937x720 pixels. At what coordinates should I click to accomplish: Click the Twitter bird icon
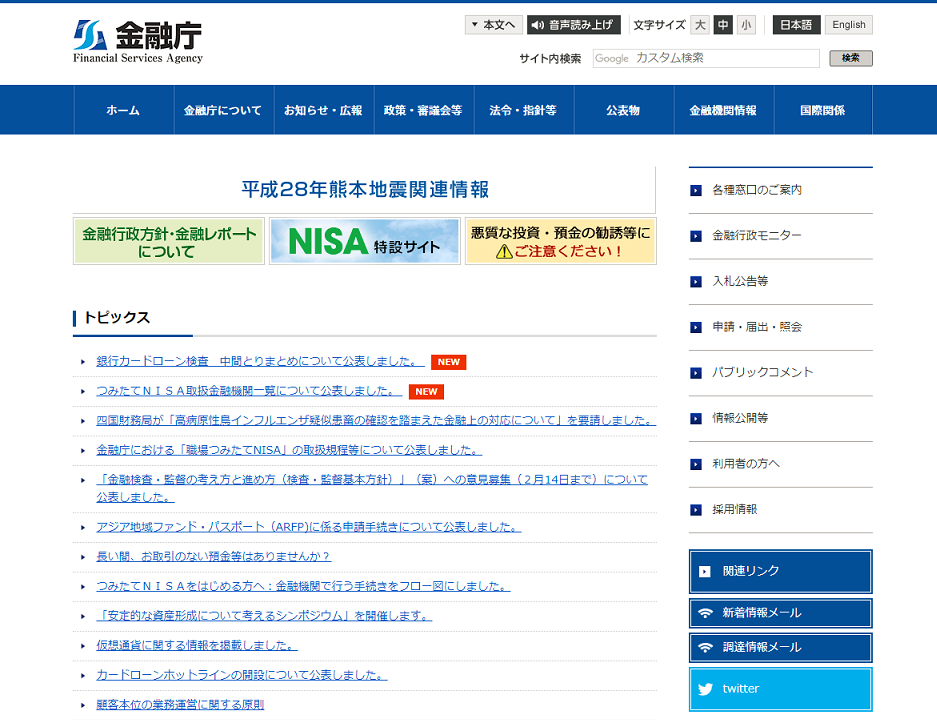pos(706,689)
